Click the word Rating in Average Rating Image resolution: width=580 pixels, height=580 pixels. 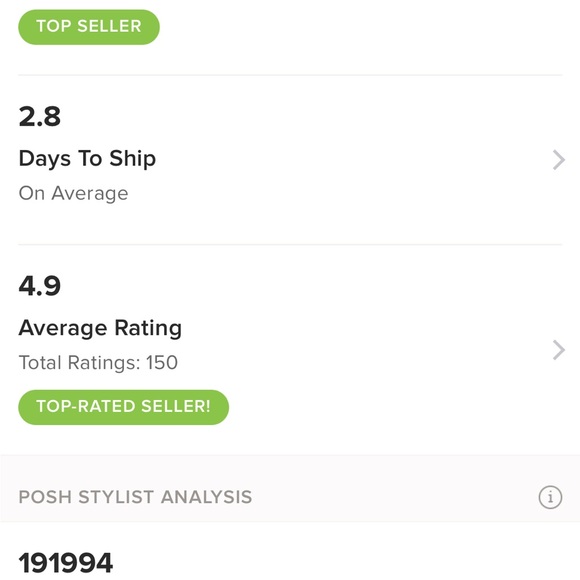pyautogui.click(x=148, y=328)
